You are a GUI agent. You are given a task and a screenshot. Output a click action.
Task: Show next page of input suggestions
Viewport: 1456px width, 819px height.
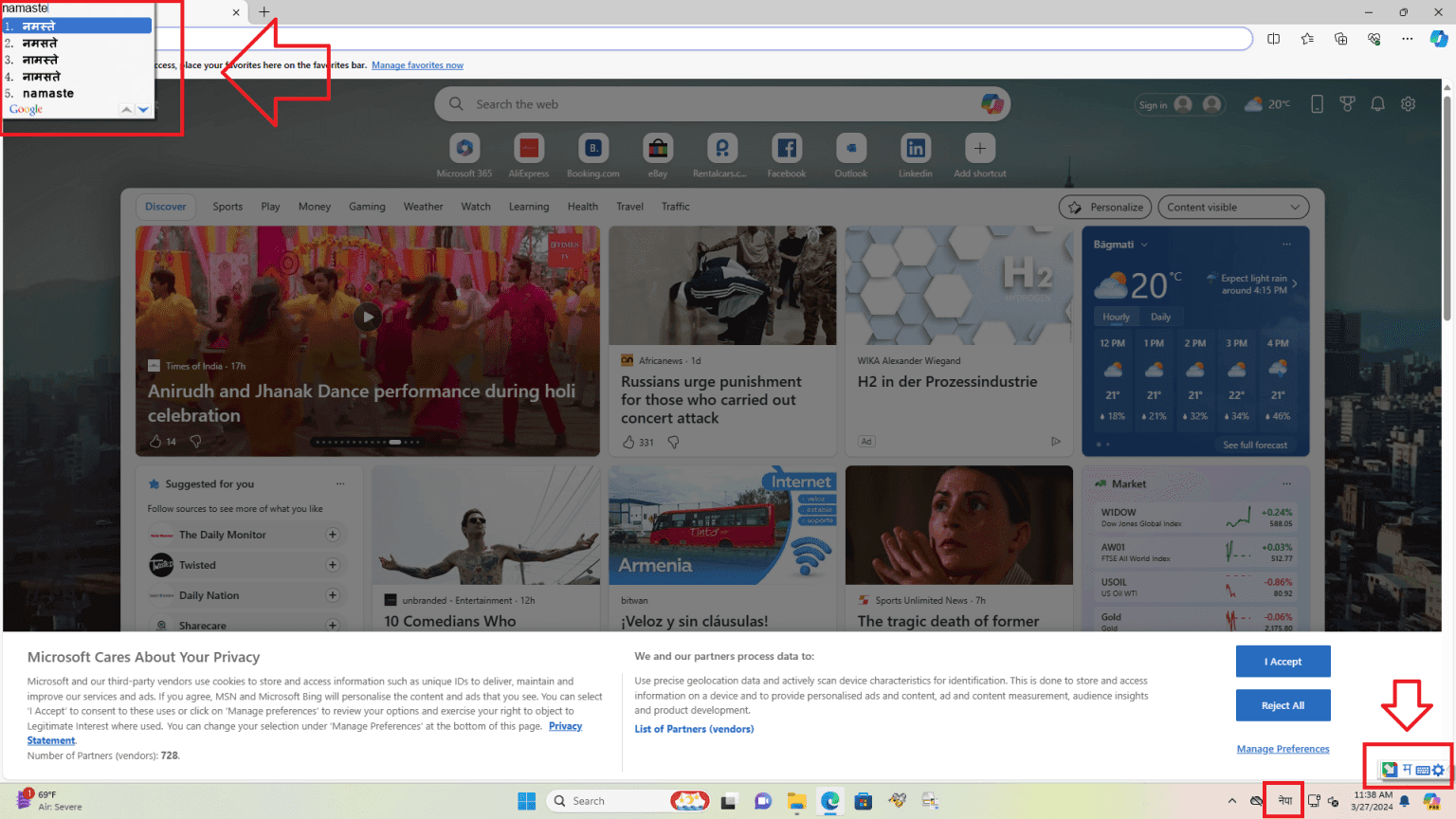143,110
